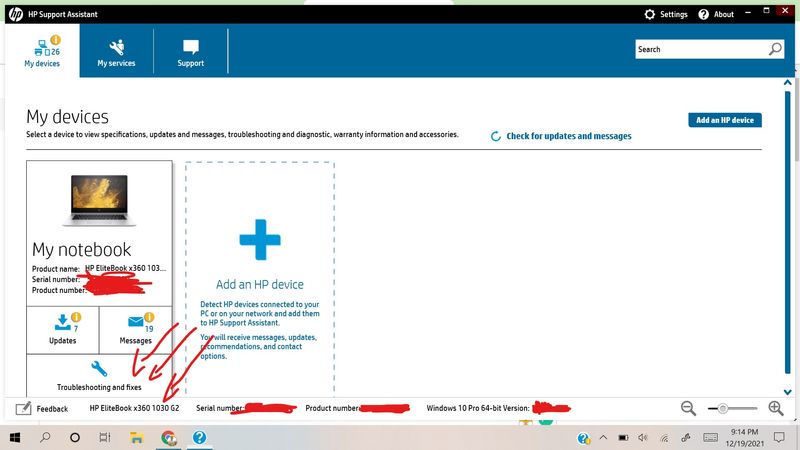
Task: Open the My devices tab
Action: click(42, 51)
